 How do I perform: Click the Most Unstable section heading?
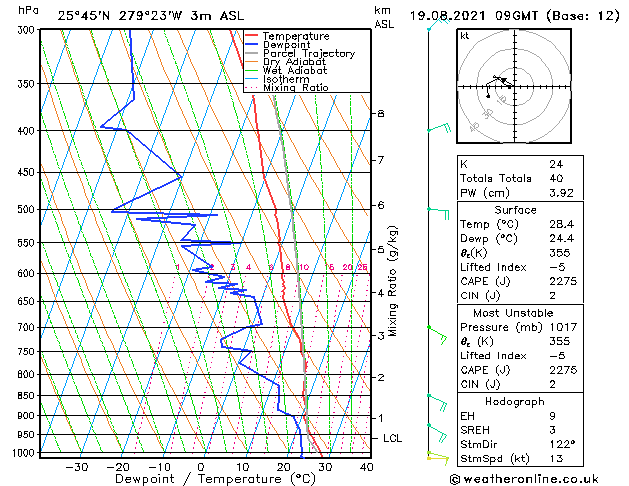[x=513, y=313]
